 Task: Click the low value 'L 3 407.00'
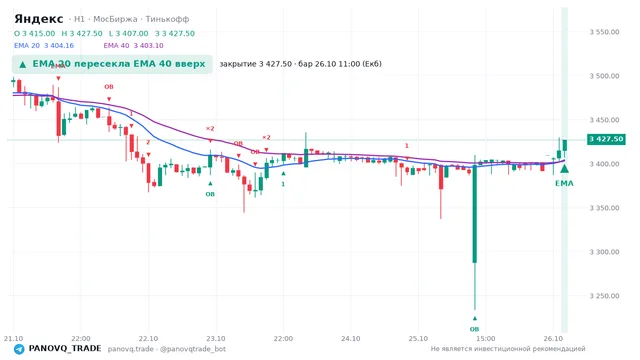click(x=129, y=33)
